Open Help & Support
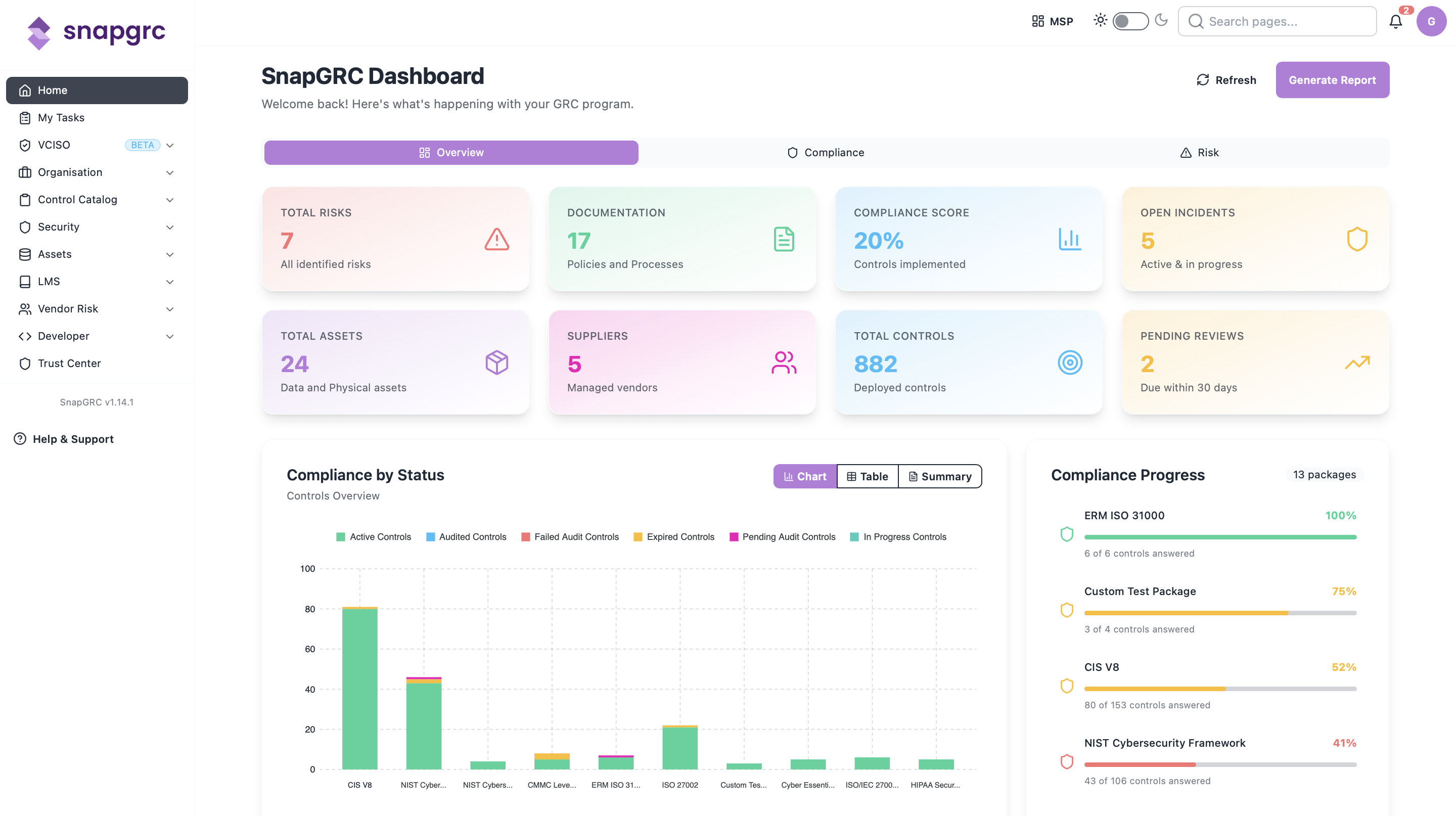The image size is (1456, 816). tap(64, 439)
